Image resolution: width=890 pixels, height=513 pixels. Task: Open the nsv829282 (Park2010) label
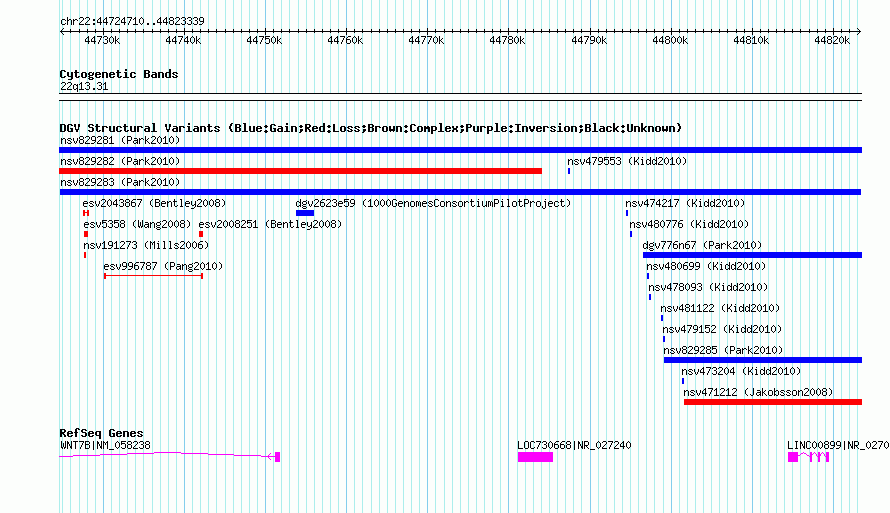(x=120, y=161)
